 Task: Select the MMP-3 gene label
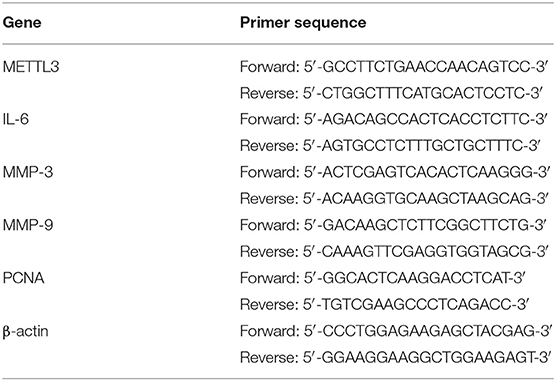click(28, 172)
